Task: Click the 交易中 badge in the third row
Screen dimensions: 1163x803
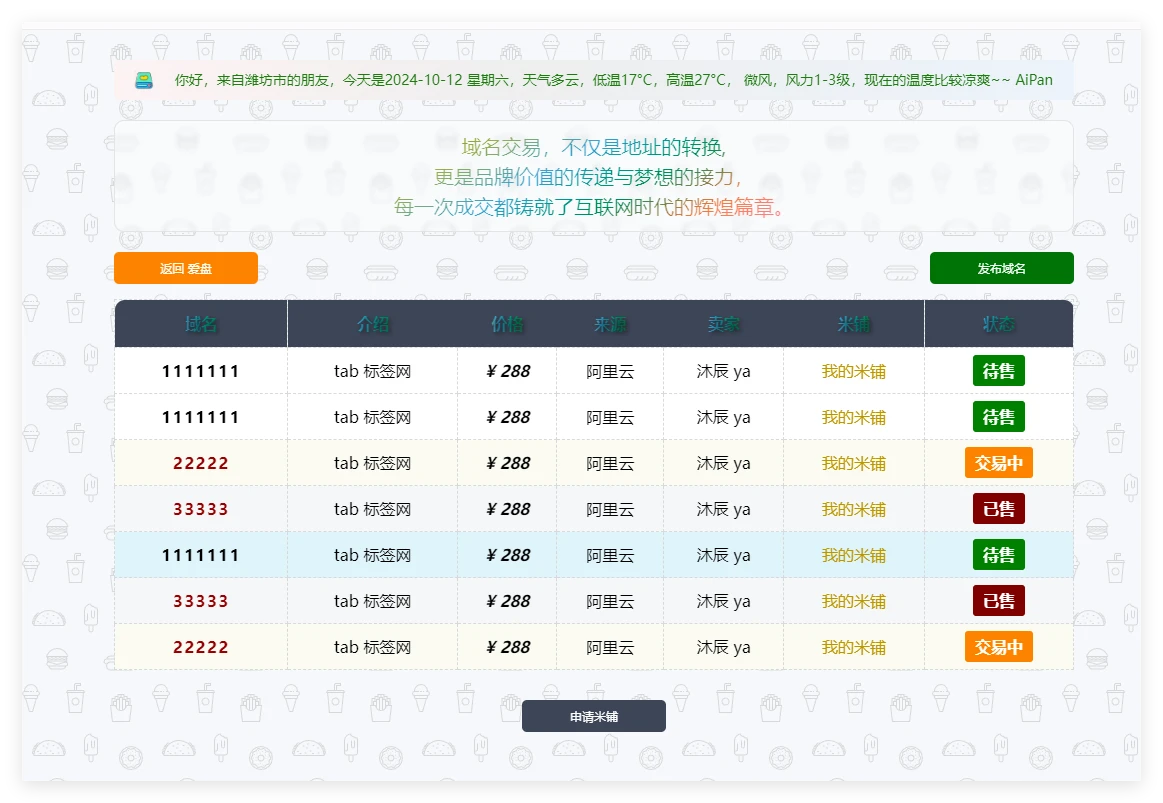Action: tap(998, 463)
